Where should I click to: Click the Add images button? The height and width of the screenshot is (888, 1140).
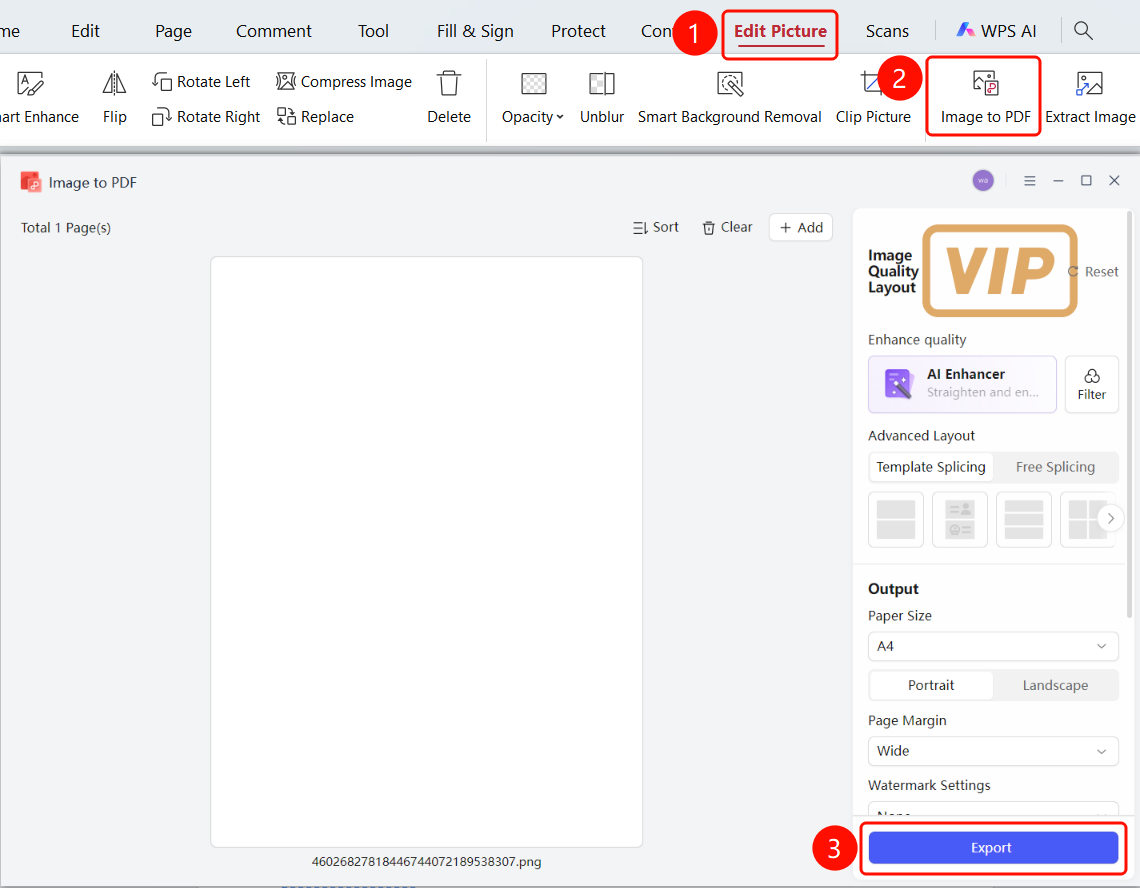pos(800,228)
